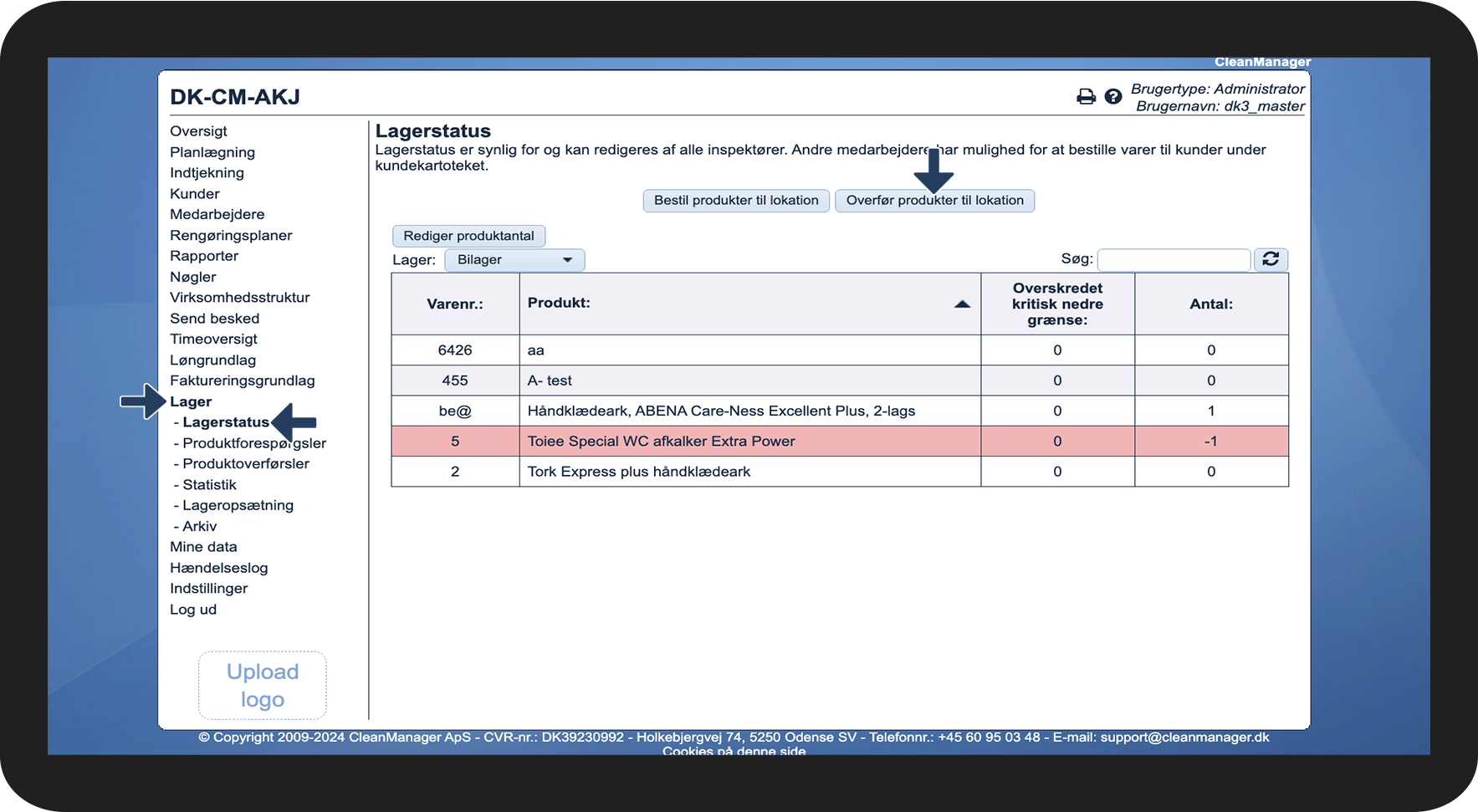Click the Søg search field
The height and width of the screenshot is (812, 1478).
pos(1174,259)
